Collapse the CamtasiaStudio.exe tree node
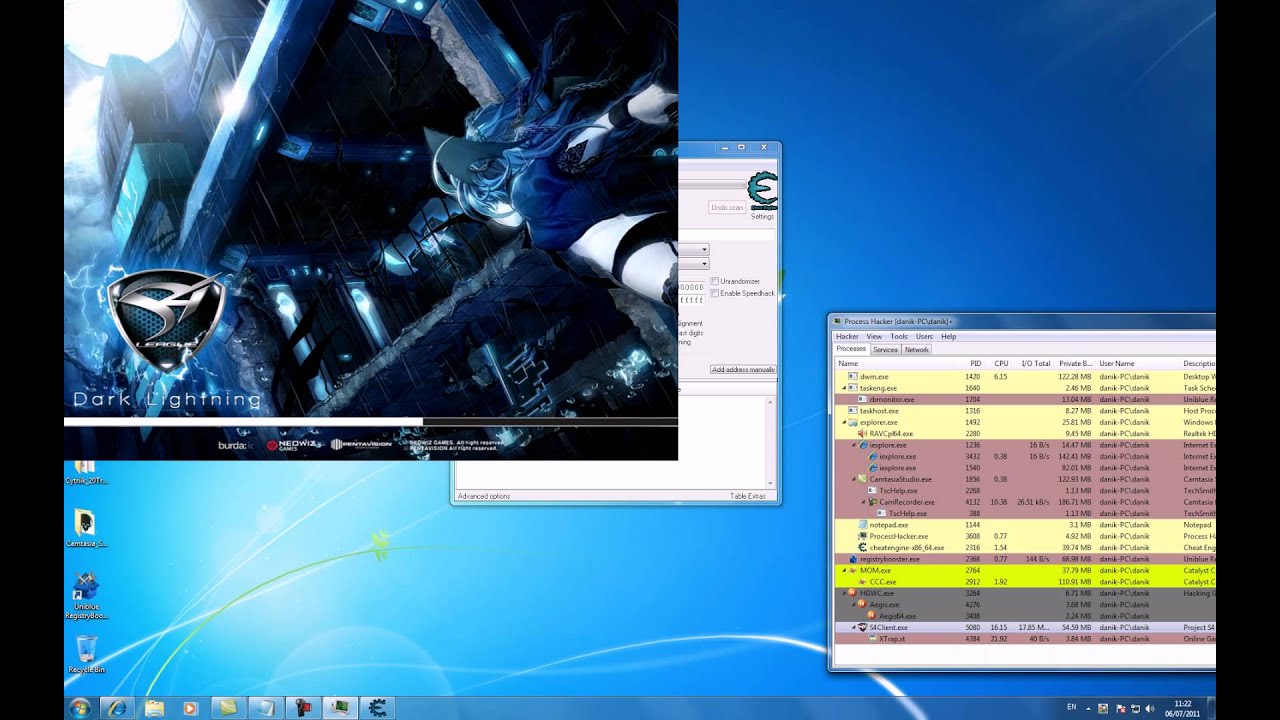Screen dimensions: 1280x720 pos(854,479)
